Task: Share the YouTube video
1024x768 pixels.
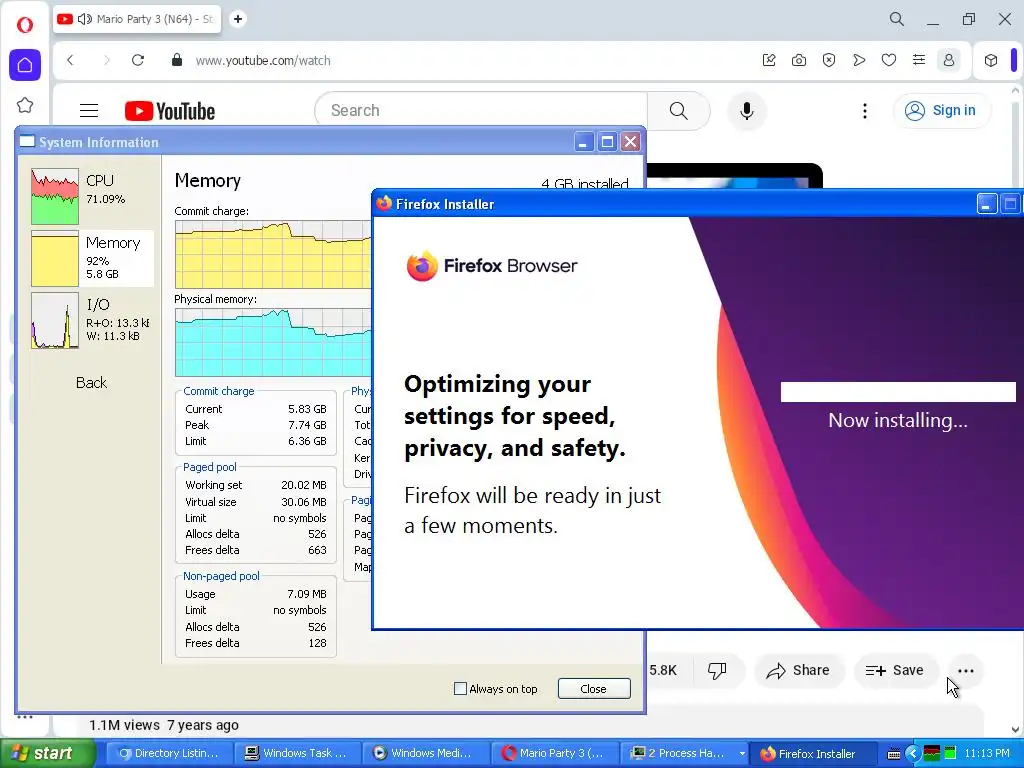Action: [x=799, y=670]
